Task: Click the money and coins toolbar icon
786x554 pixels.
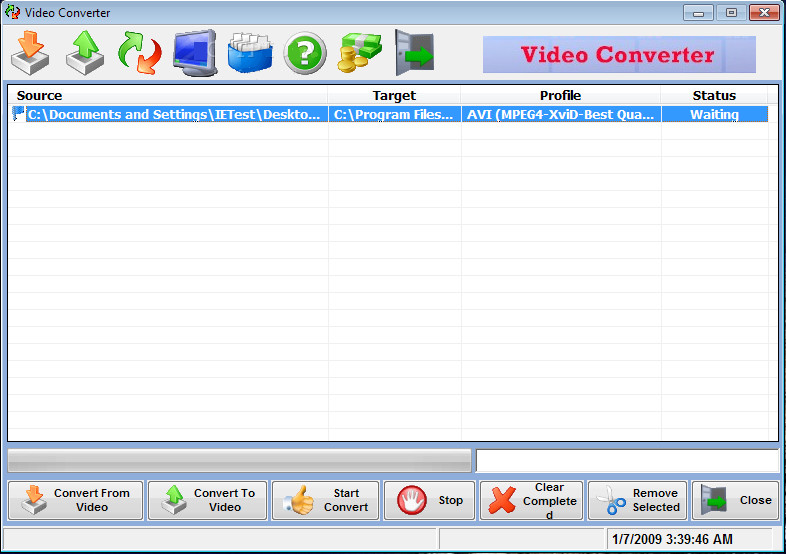Action: tap(359, 53)
